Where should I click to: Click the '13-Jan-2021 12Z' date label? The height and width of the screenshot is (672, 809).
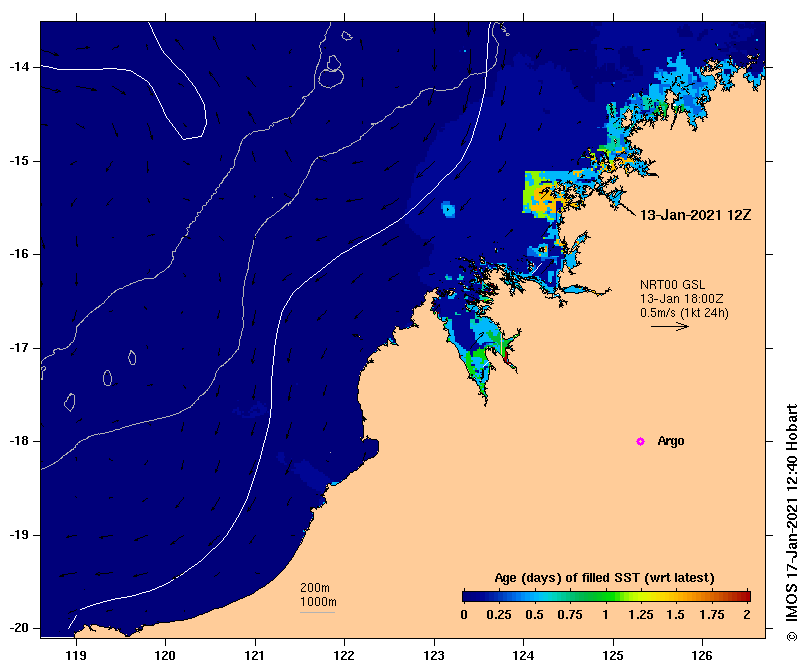point(695,215)
